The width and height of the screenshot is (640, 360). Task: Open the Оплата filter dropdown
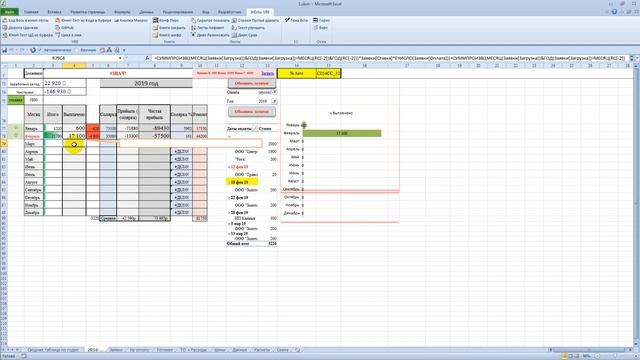click(x=274, y=92)
